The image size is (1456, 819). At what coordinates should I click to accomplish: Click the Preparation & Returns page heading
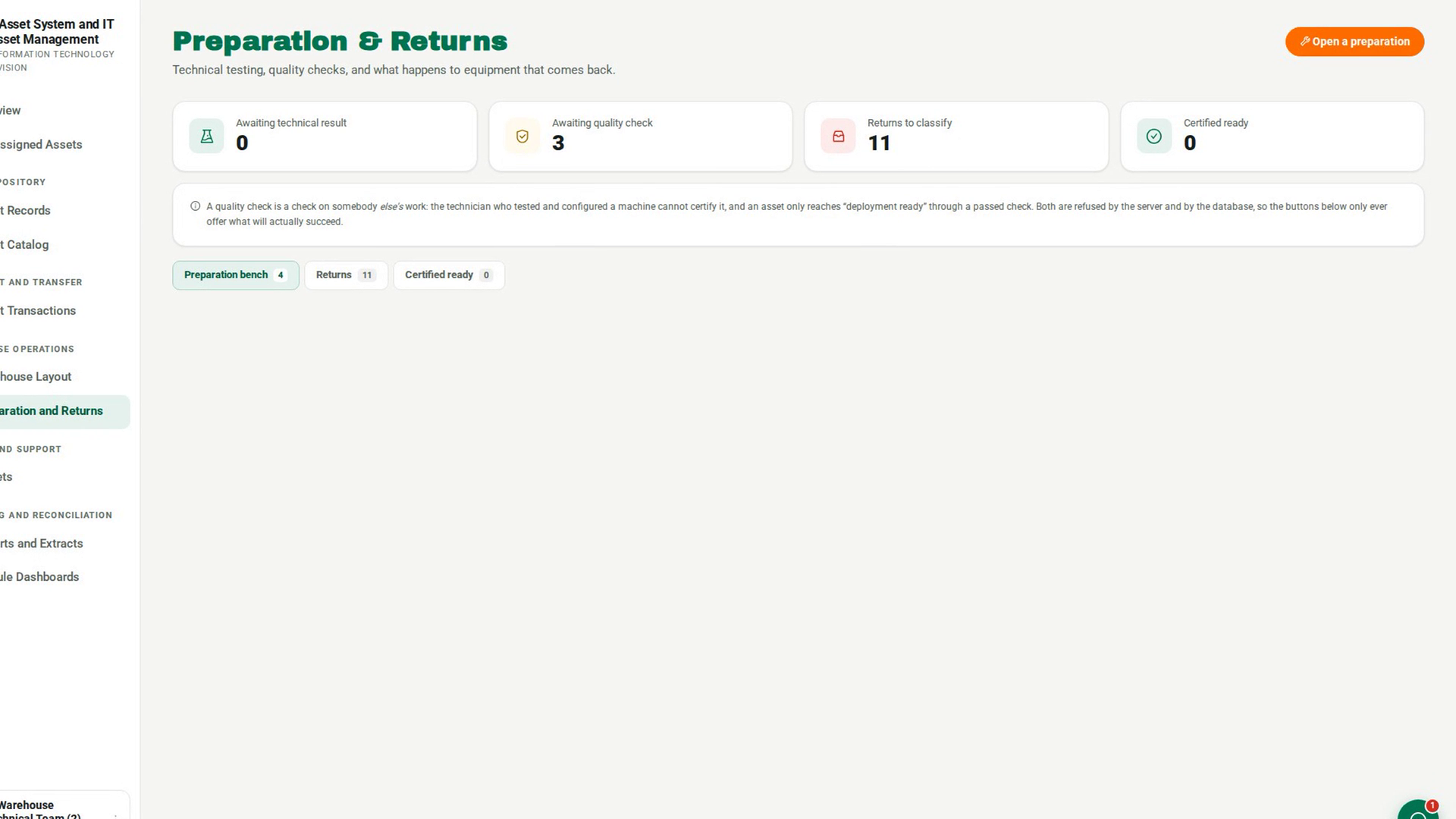tap(340, 41)
